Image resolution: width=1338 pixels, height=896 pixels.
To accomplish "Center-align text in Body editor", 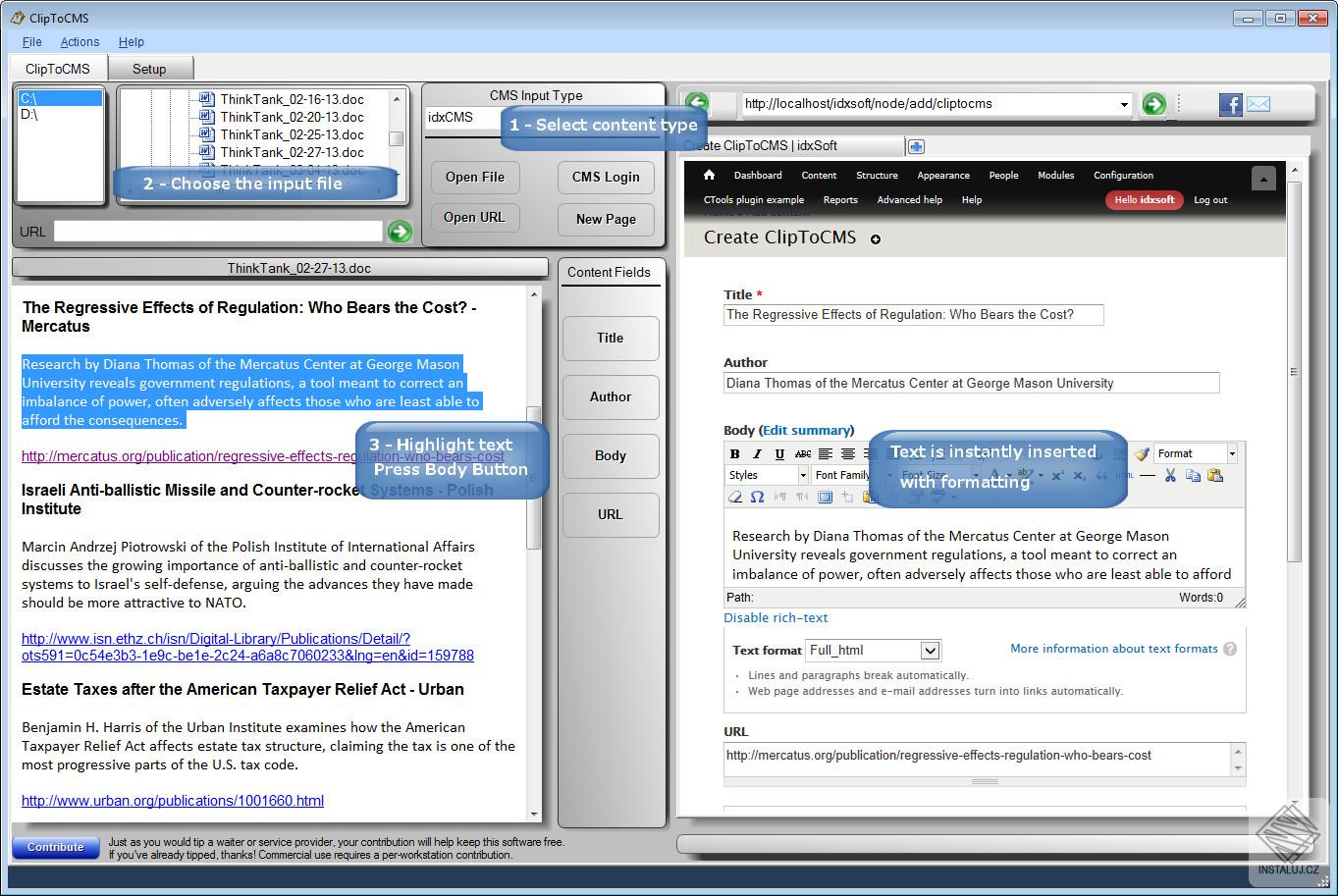I will click(848, 453).
